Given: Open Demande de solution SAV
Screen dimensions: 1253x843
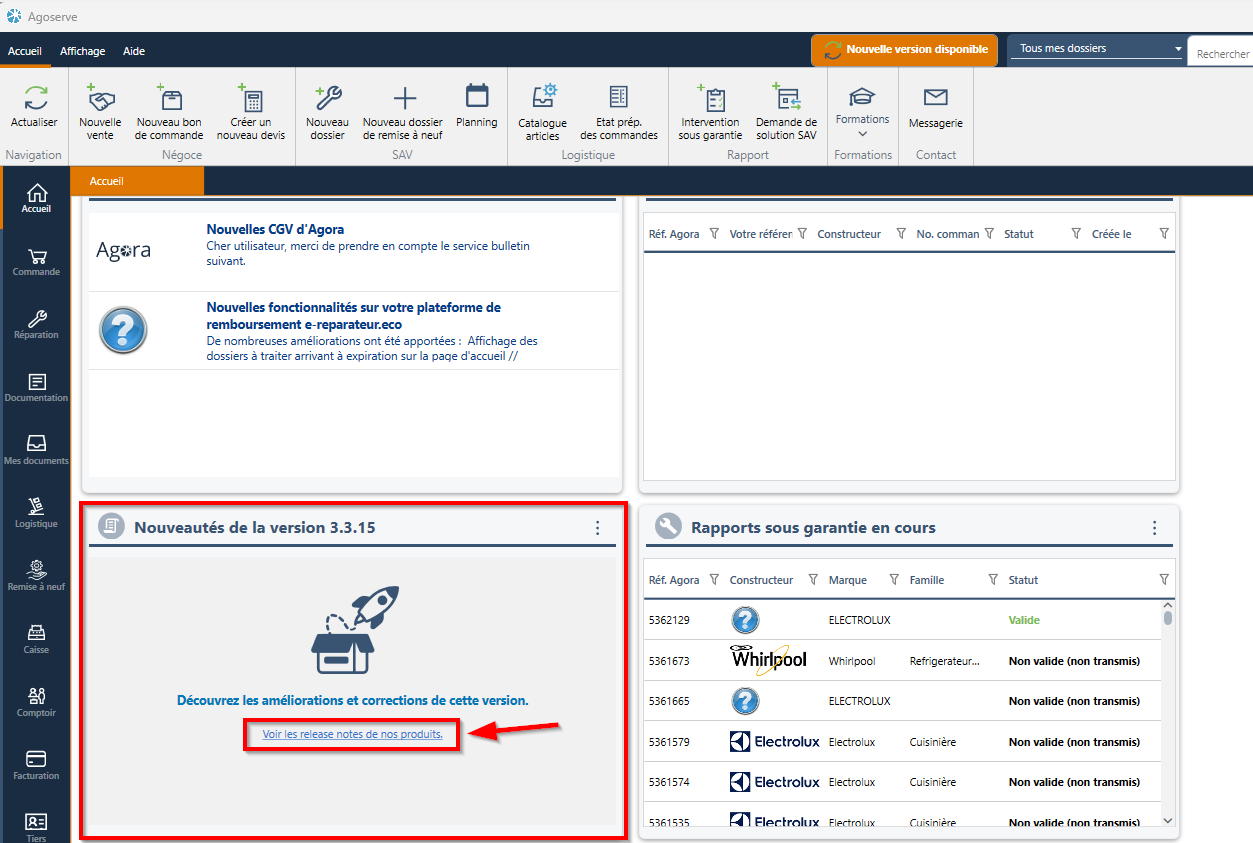Looking at the screenshot, I should point(786,110).
